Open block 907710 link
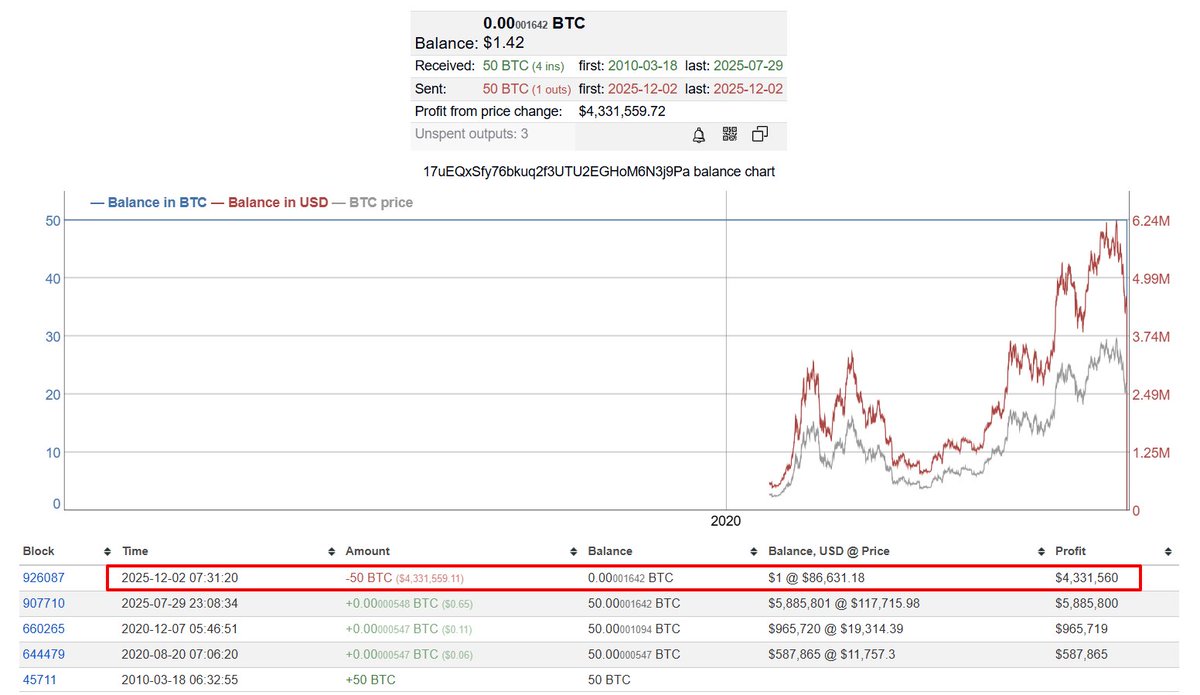 coord(41,604)
